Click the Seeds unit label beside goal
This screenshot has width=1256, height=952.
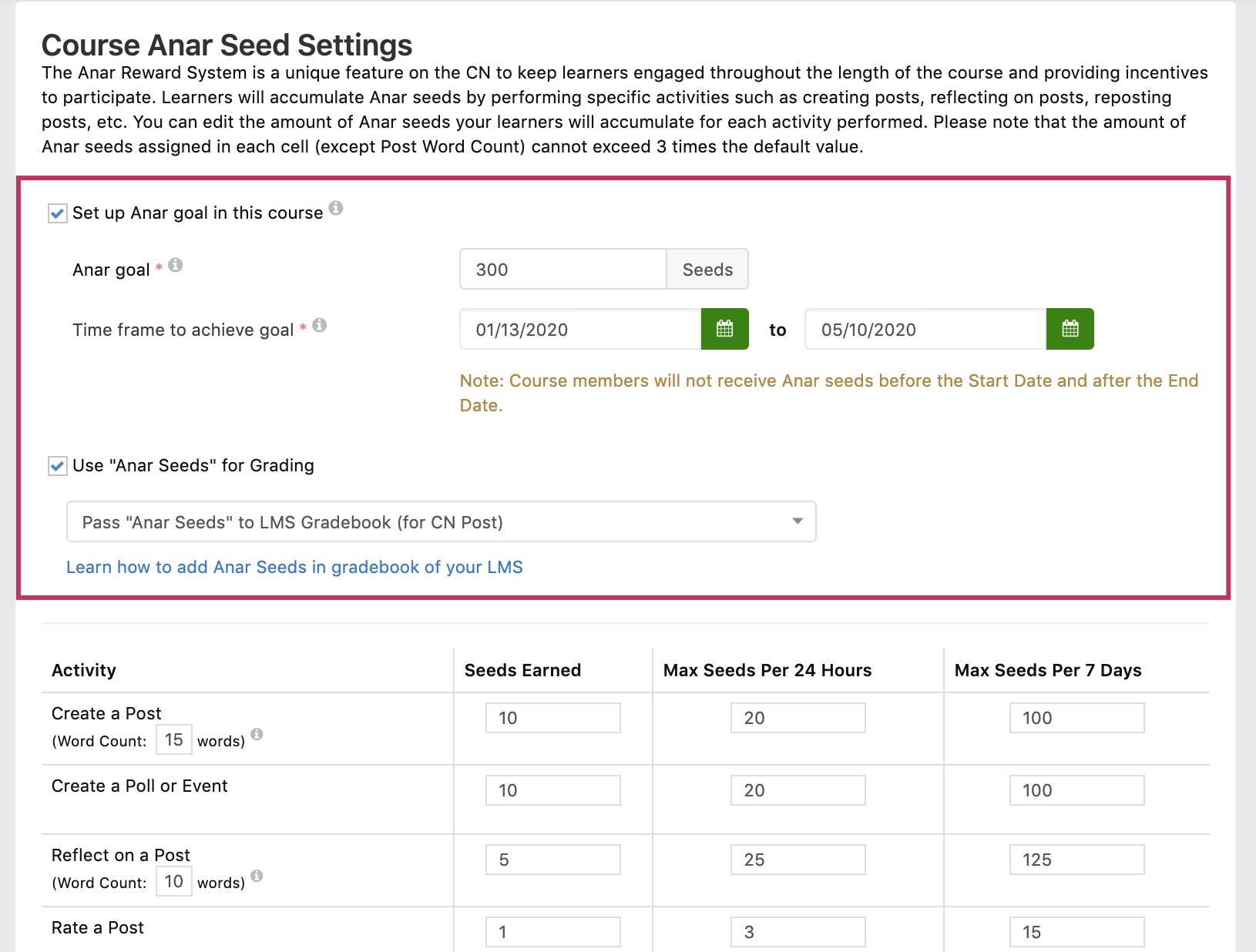click(707, 269)
